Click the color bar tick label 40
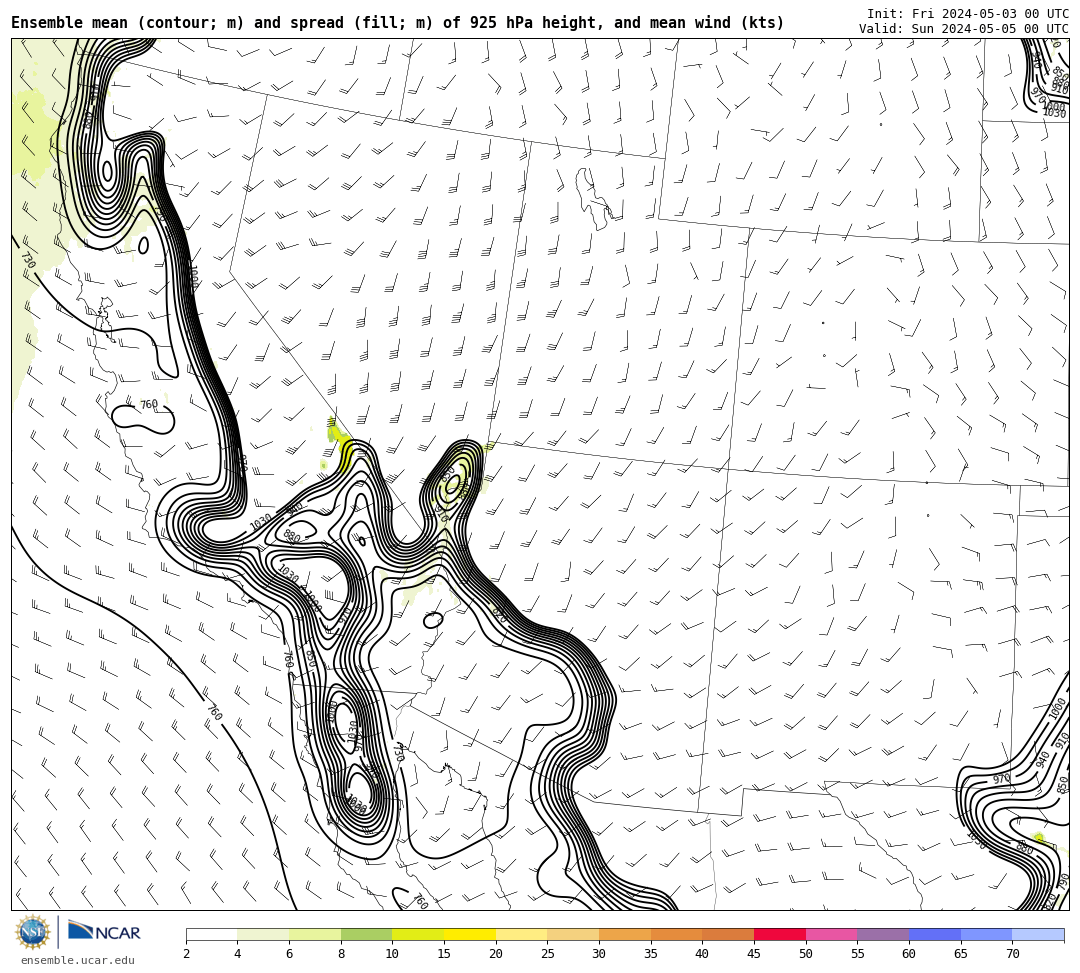This screenshot has width=1080, height=973. pos(703,954)
